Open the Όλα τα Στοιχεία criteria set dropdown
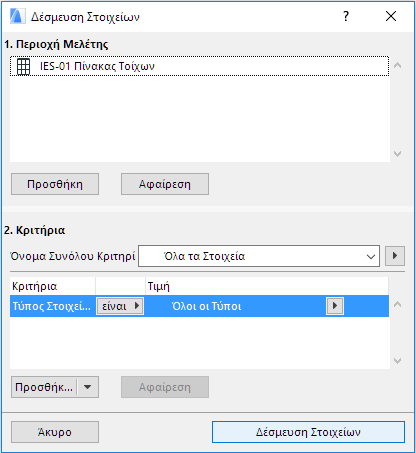 (x=259, y=256)
